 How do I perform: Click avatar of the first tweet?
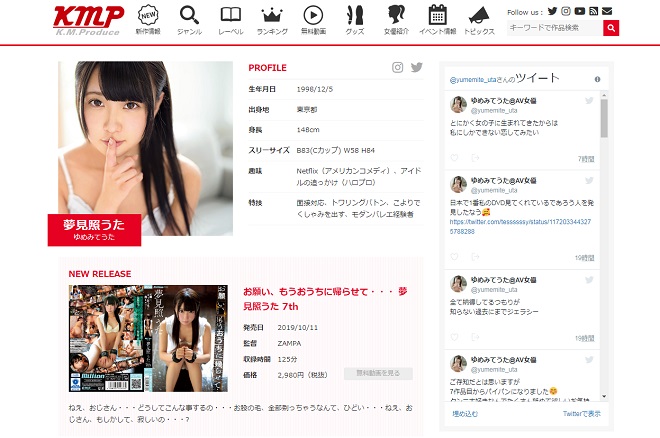[458, 104]
